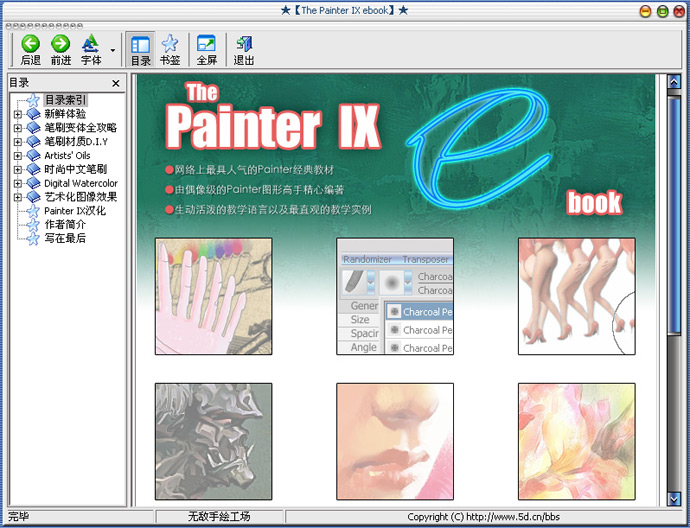
Task: Click the scrollbar up arrow
Action: click(x=674, y=81)
